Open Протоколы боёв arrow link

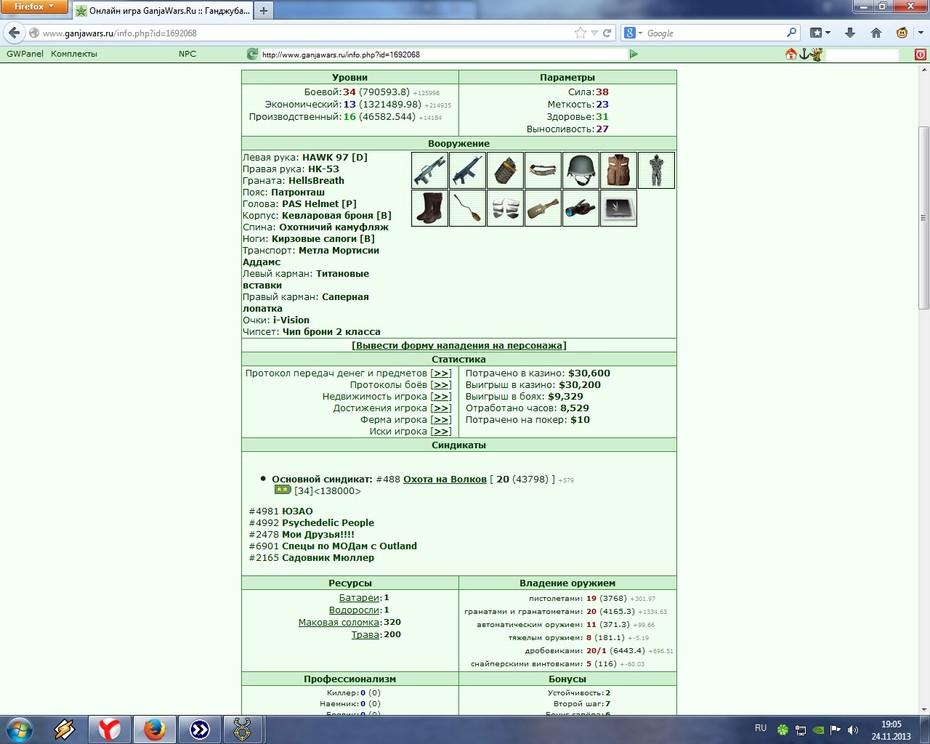441,385
